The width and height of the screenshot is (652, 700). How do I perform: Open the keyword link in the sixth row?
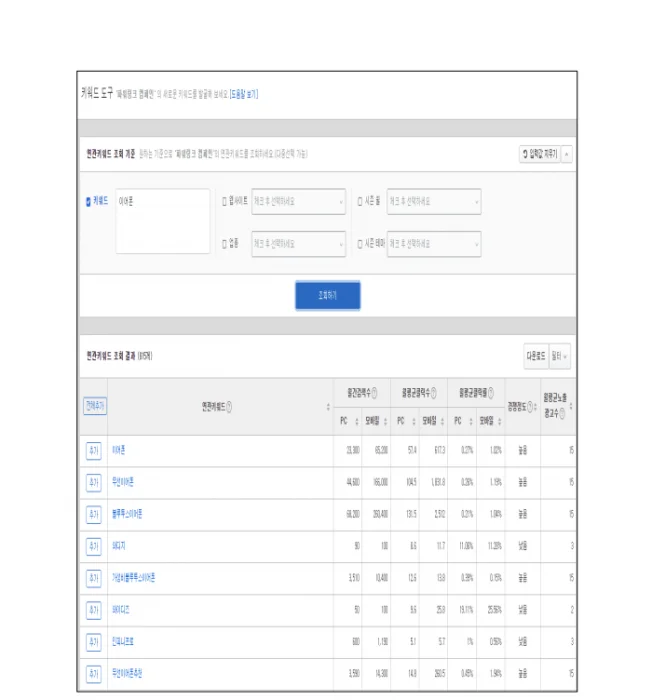pyautogui.click(x=121, y=609)
